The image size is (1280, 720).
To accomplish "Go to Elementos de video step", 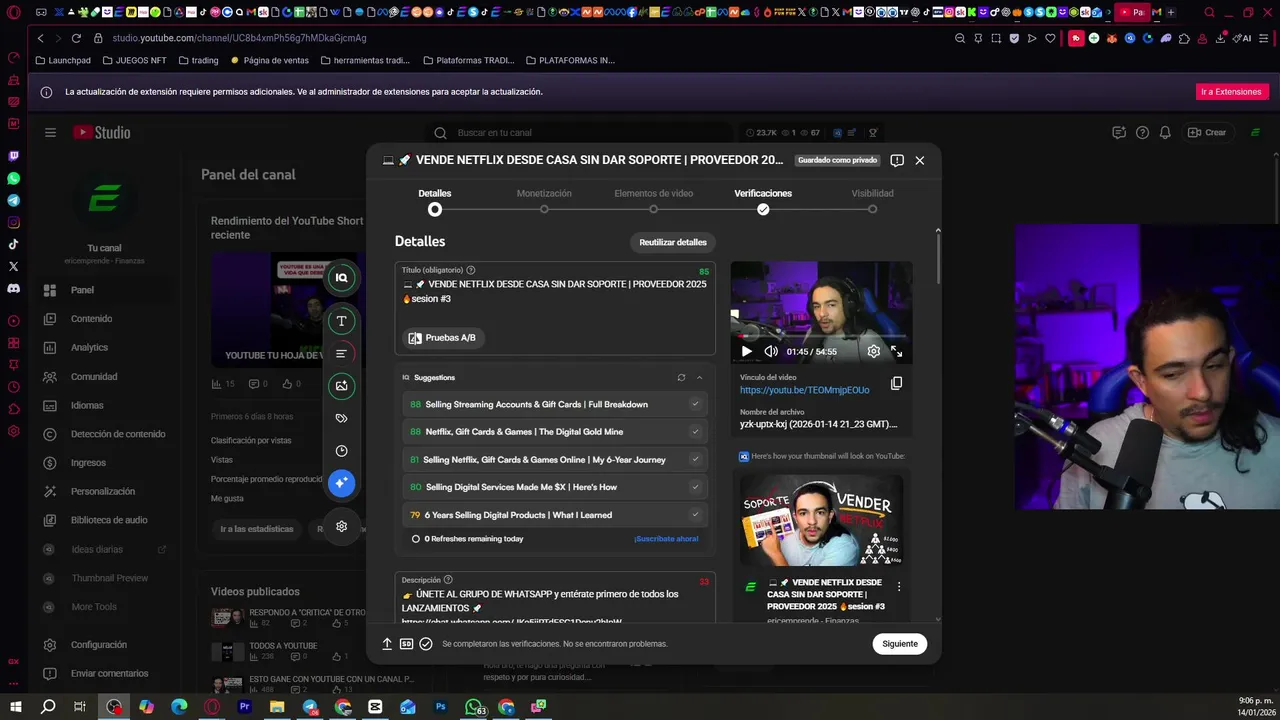I will click(653, 200).
